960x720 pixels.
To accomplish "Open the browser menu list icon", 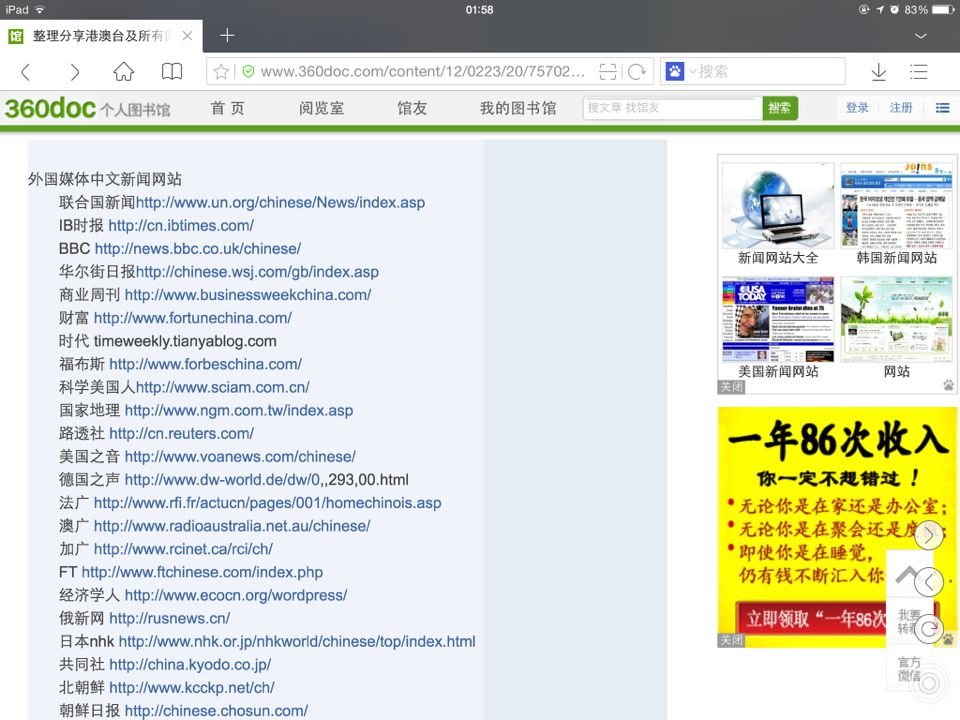I will click(918, 72).
